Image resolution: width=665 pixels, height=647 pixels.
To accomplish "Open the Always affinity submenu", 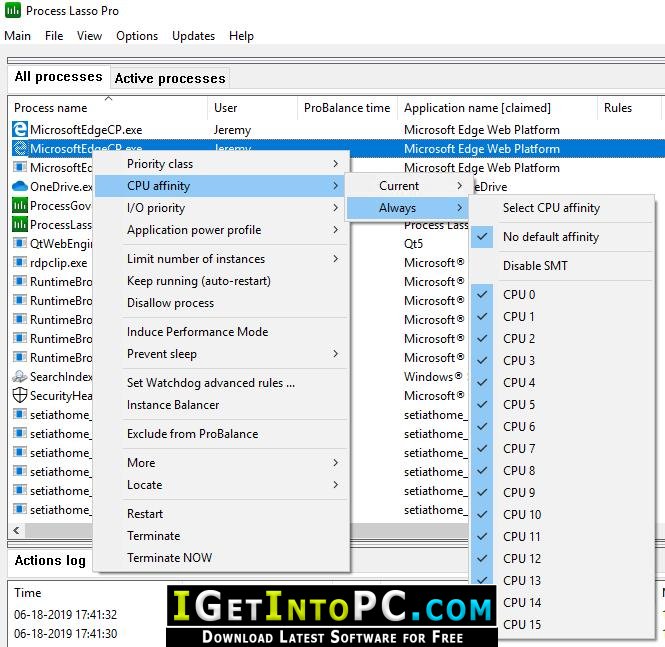I will point(407,208).
